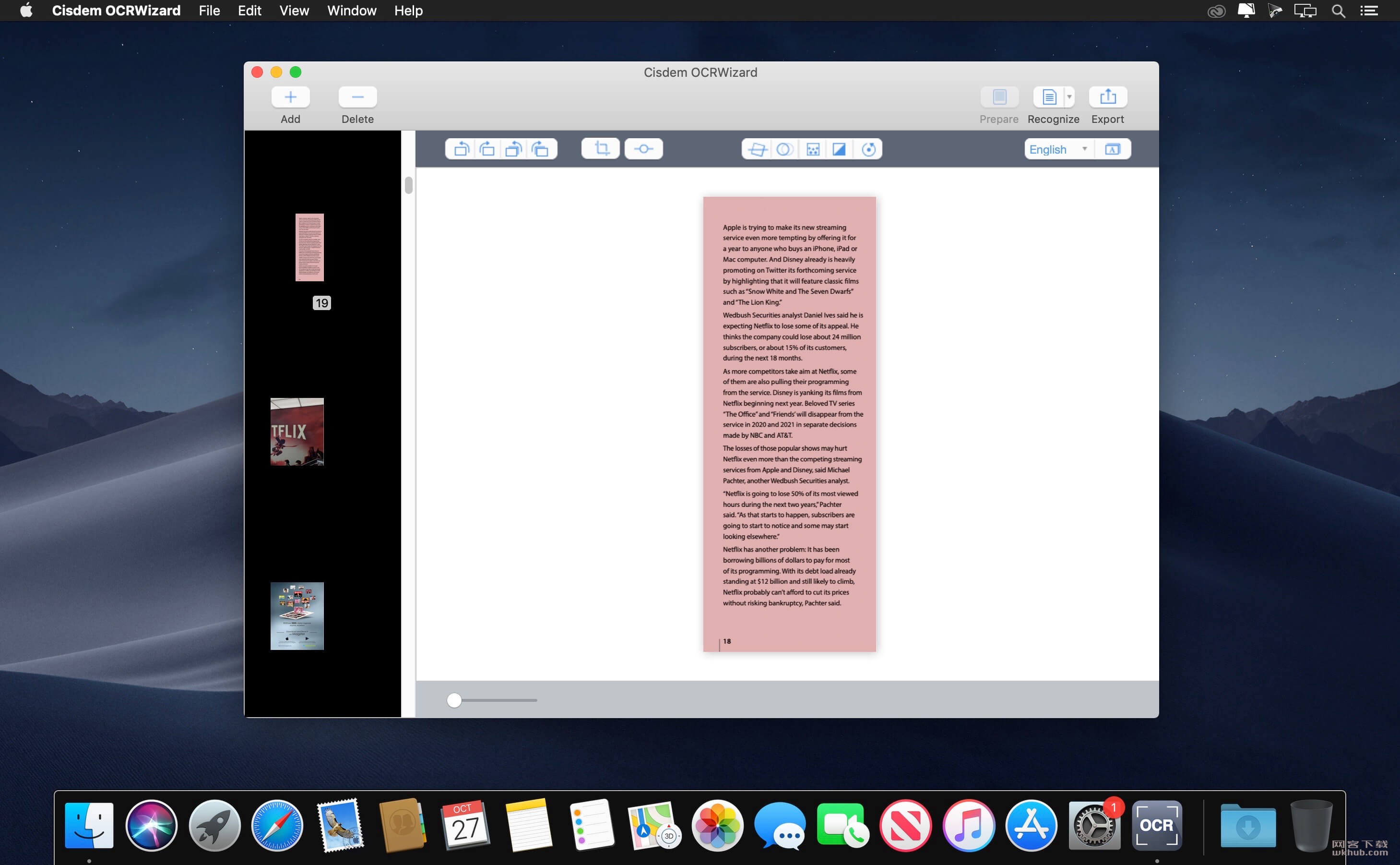Viewport: 1400px width, 865px height.
Task: Open the Cisdem OCRWizard application menu
Action: [116, 10]
